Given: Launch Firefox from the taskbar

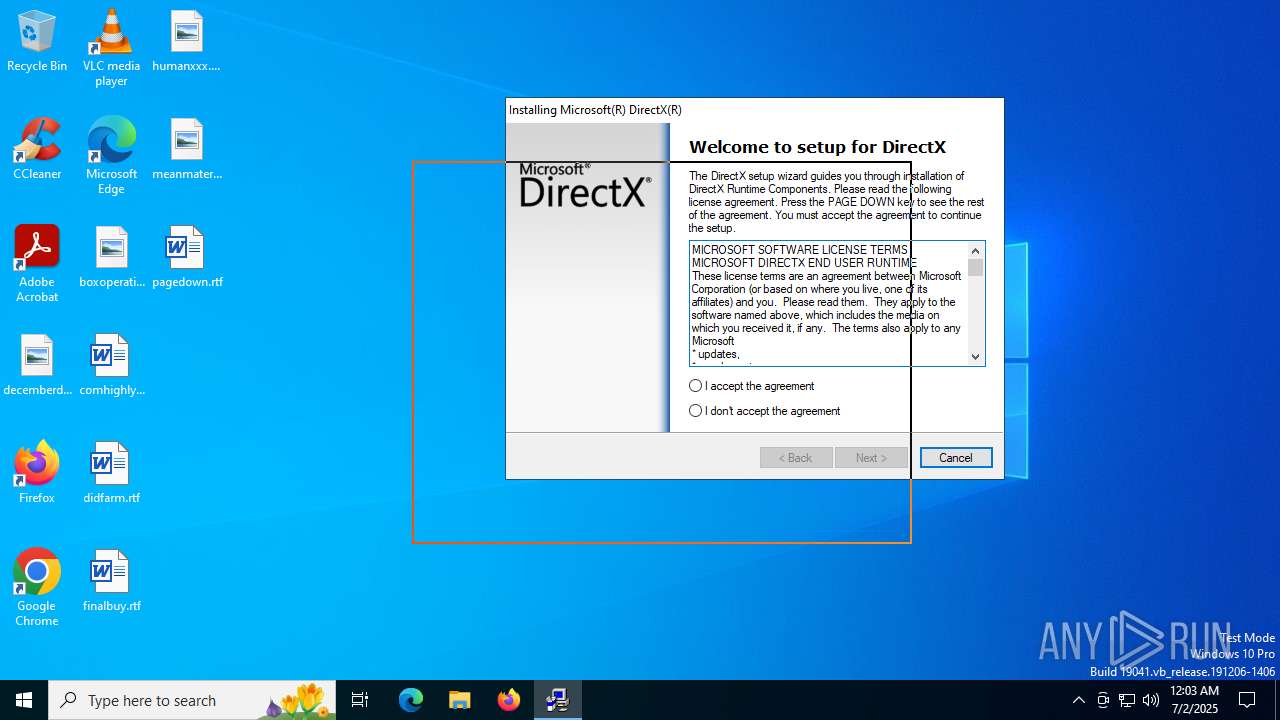Looking at the screenshot, I should [509, 700].
